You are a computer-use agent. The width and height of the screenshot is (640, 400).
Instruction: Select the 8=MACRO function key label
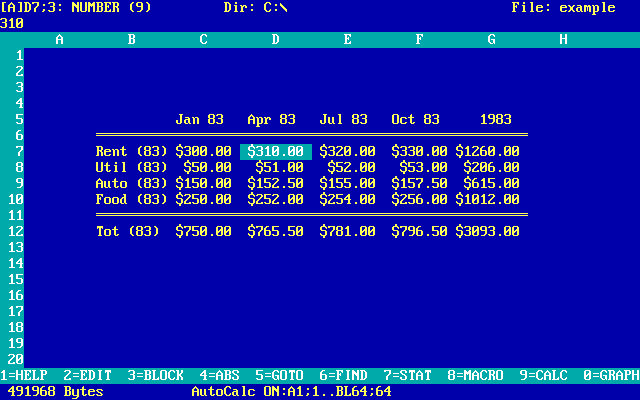coord(476,375)
